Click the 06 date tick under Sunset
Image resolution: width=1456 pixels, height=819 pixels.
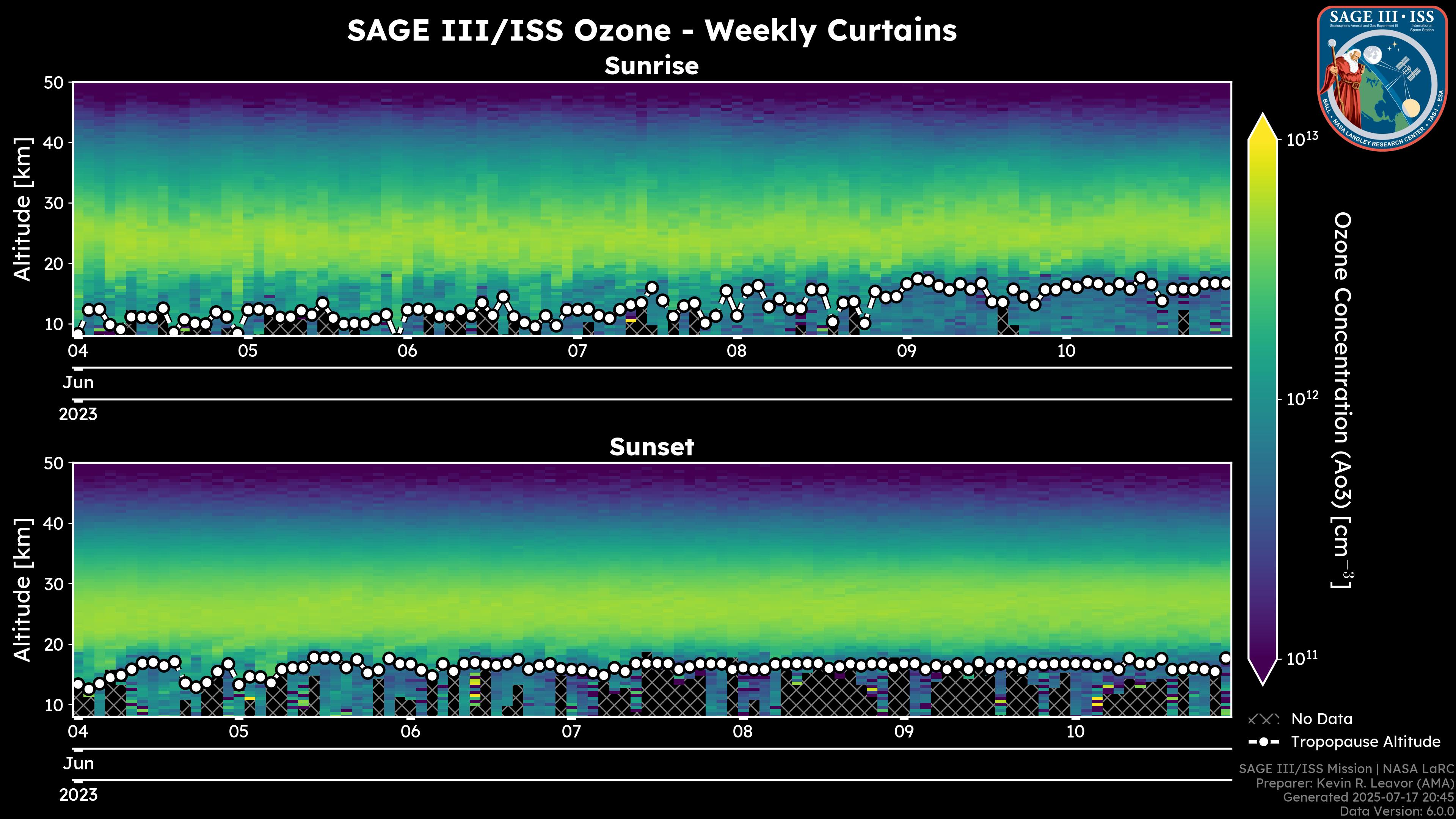(410, 732)
